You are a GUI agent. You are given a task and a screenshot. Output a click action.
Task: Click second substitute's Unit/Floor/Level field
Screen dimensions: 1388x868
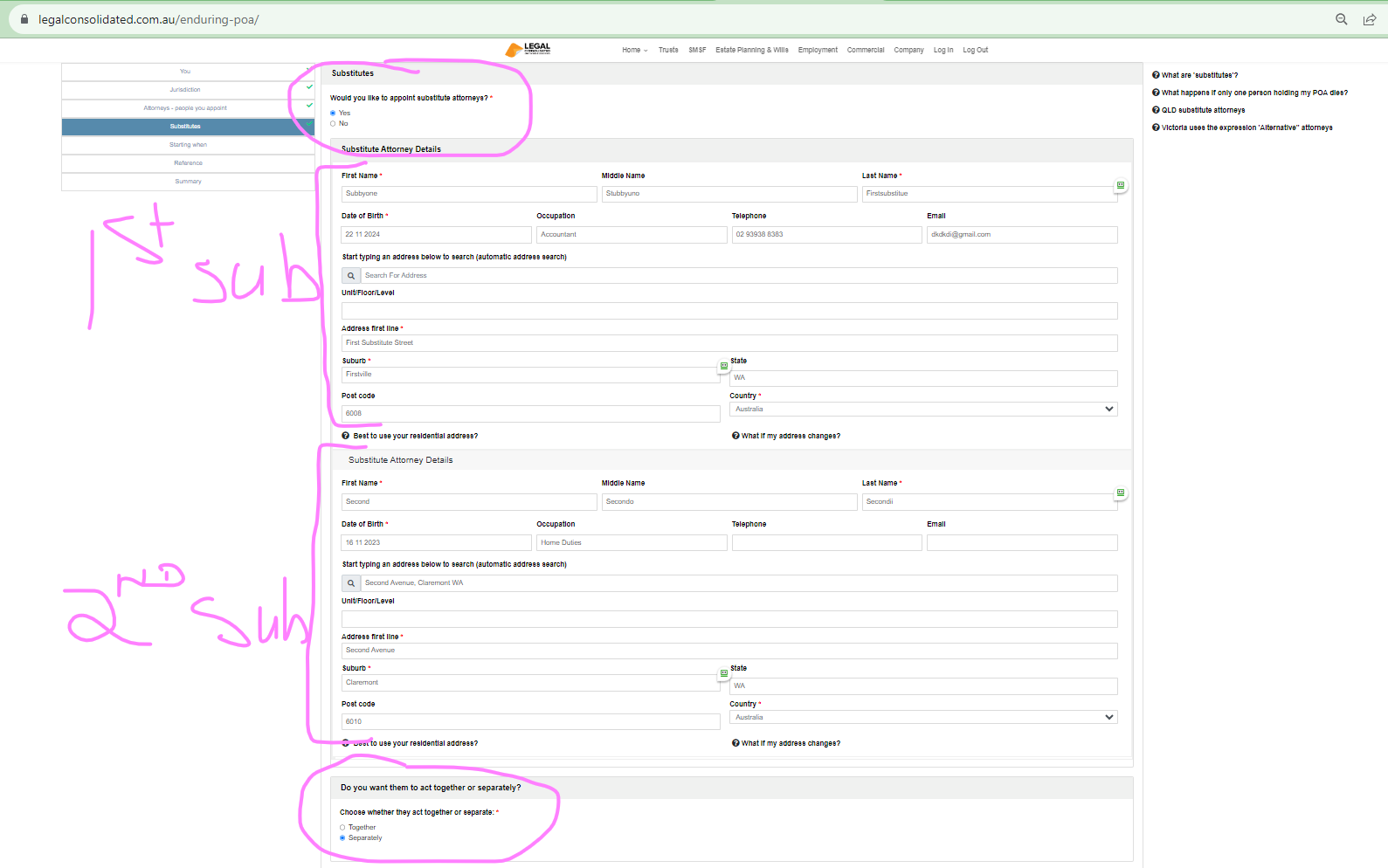tap(729, 619)
